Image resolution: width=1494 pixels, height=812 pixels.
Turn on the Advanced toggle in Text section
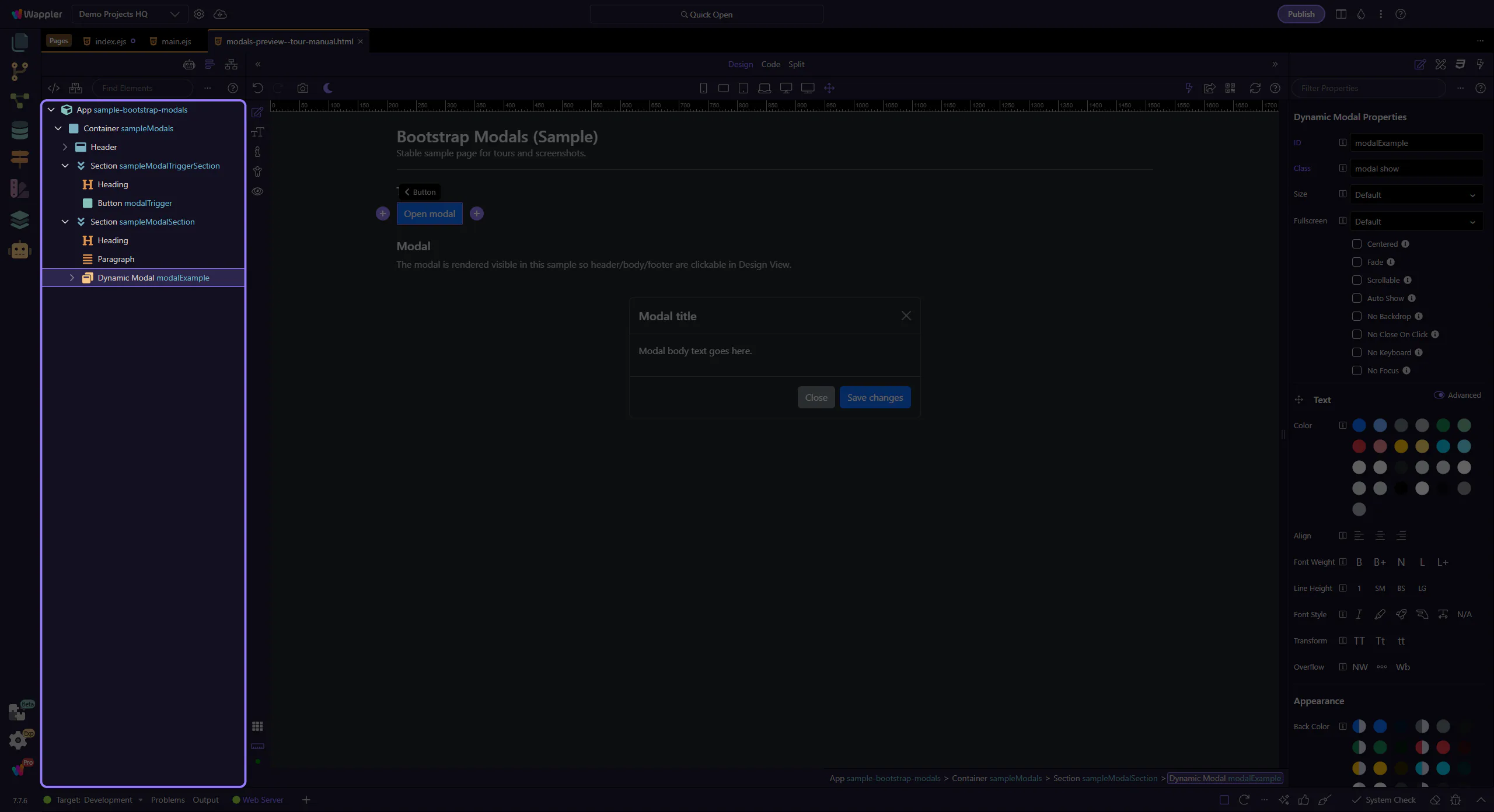[x=1439, y=395]
